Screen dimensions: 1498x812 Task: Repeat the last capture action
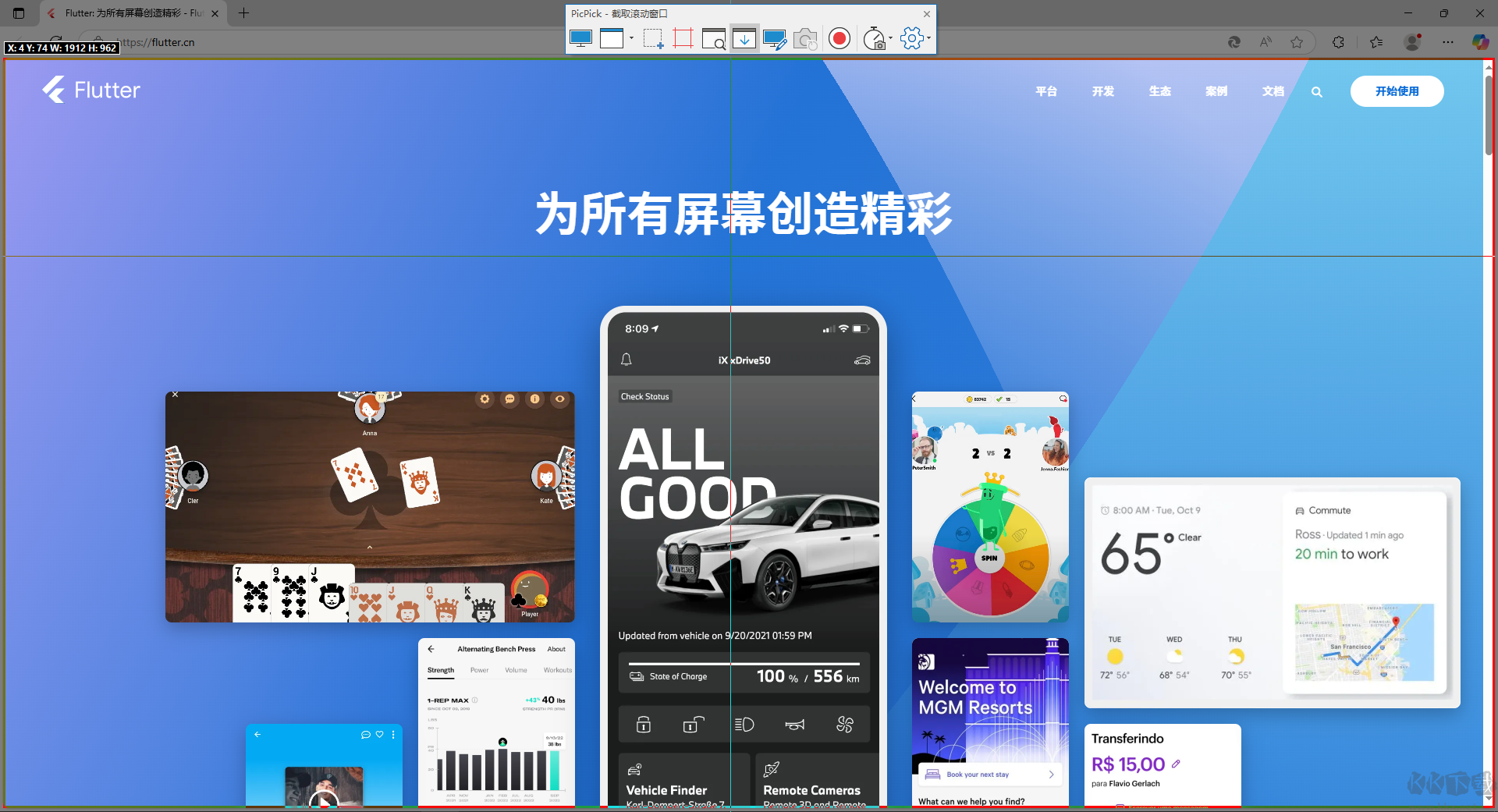tap(805, 38)
